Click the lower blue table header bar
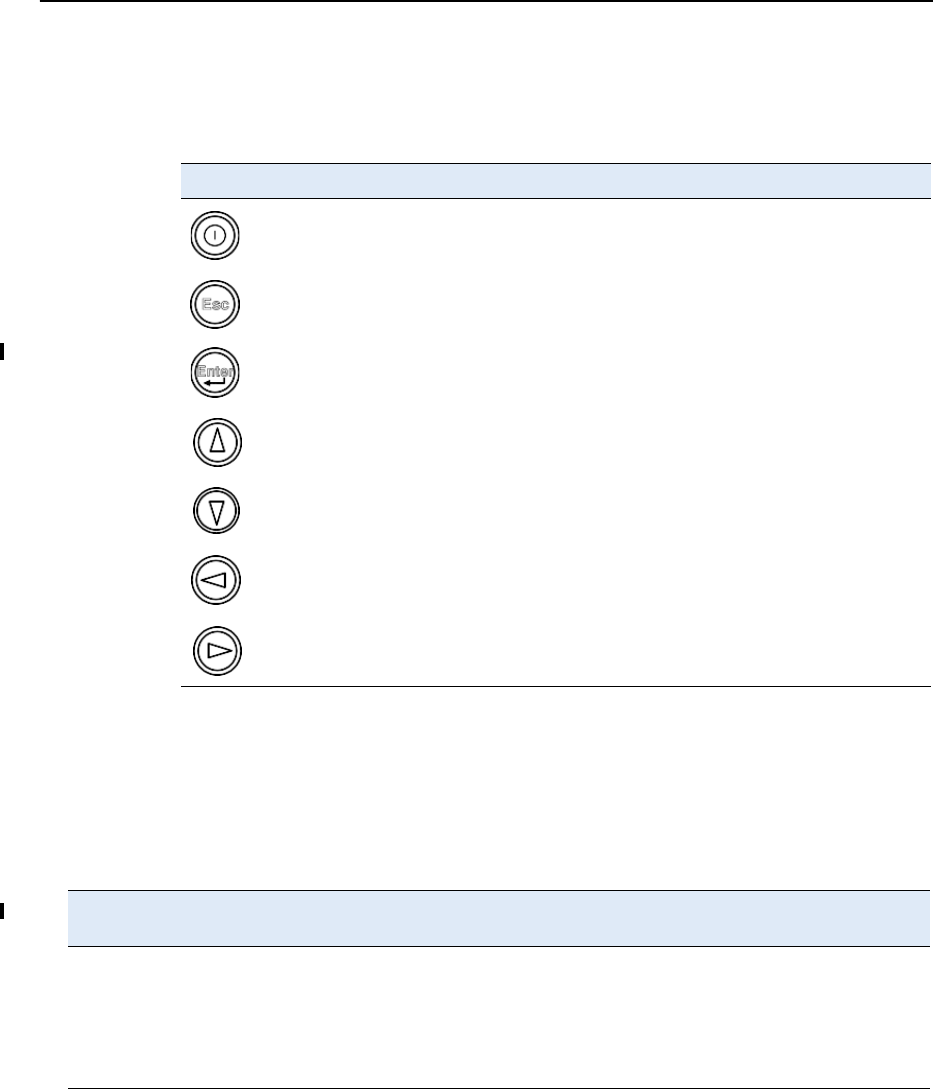Screen dimensions: 933x1089 pyautogui.click(x=498, y=918)
